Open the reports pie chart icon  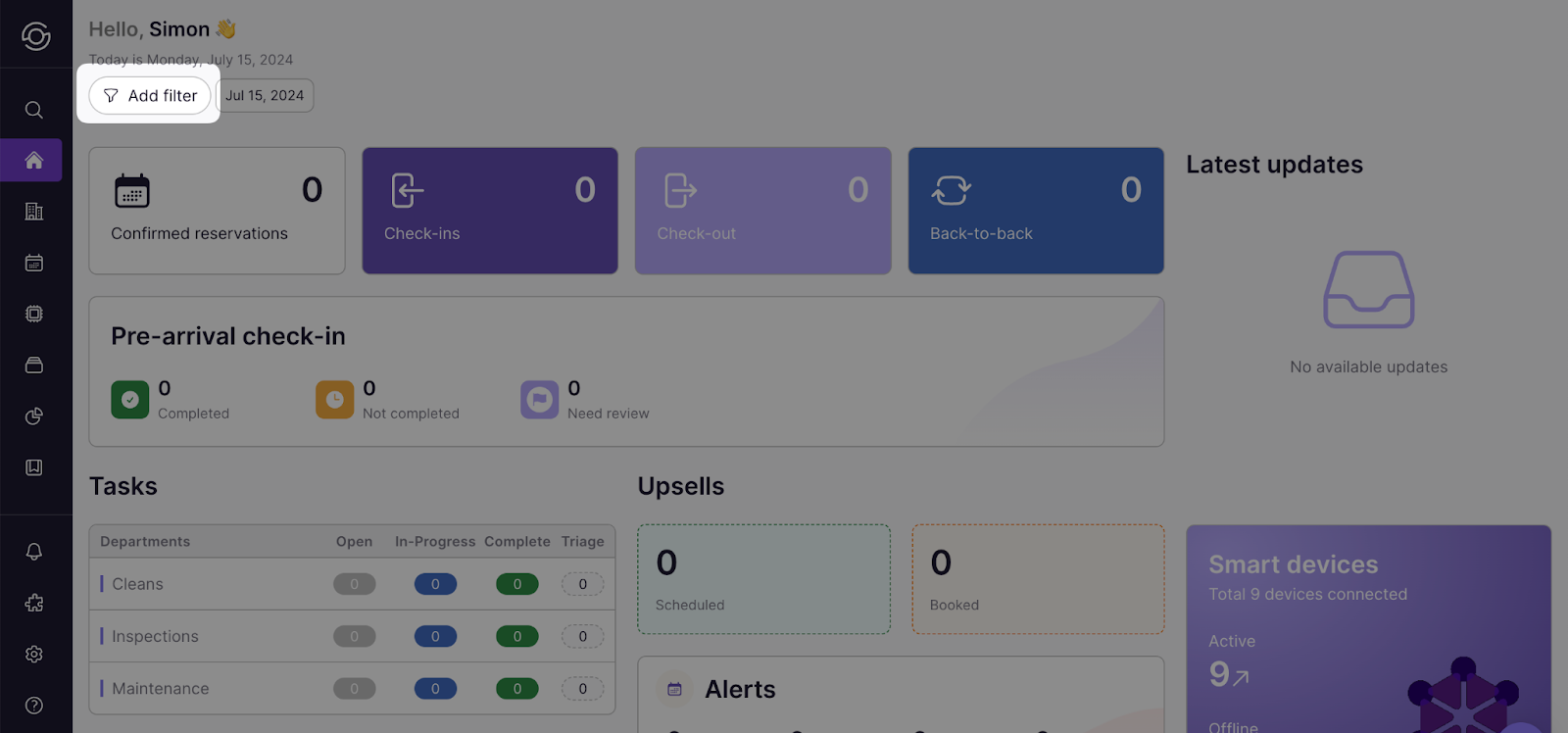click(x=34, y=416)
